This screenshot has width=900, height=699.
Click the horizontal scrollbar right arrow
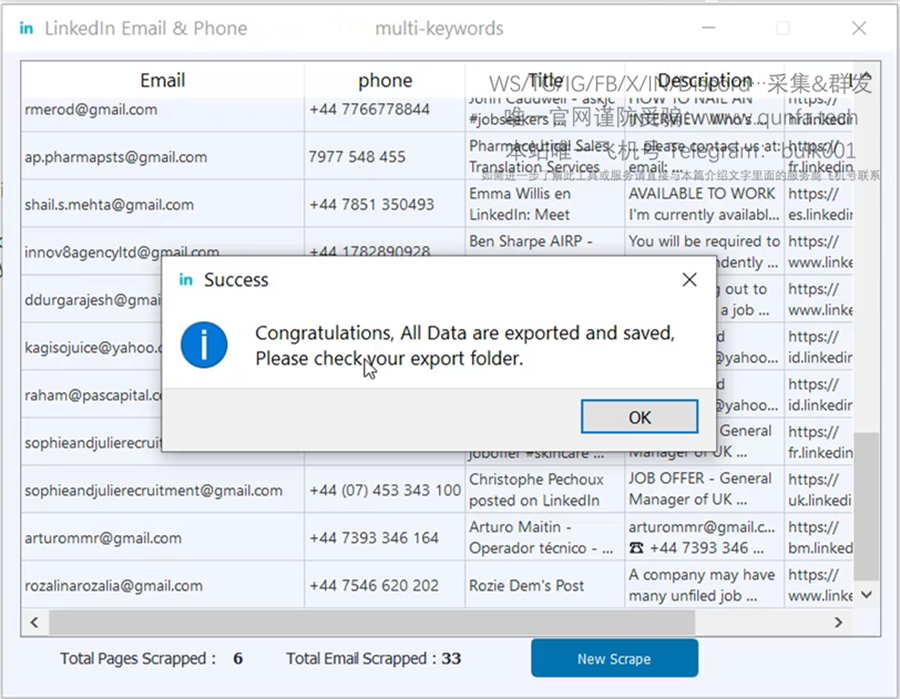(839, 623)
